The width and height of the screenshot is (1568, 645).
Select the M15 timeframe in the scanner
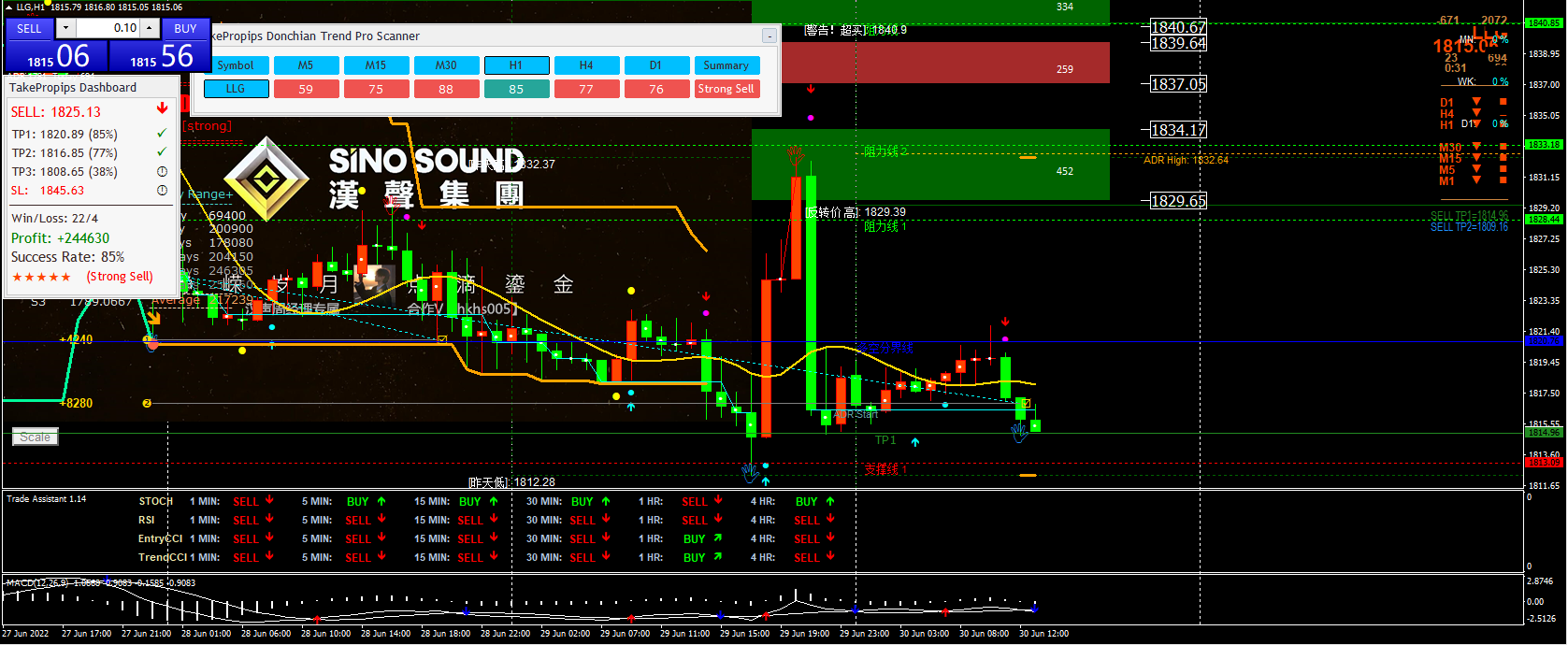[376, 65]
